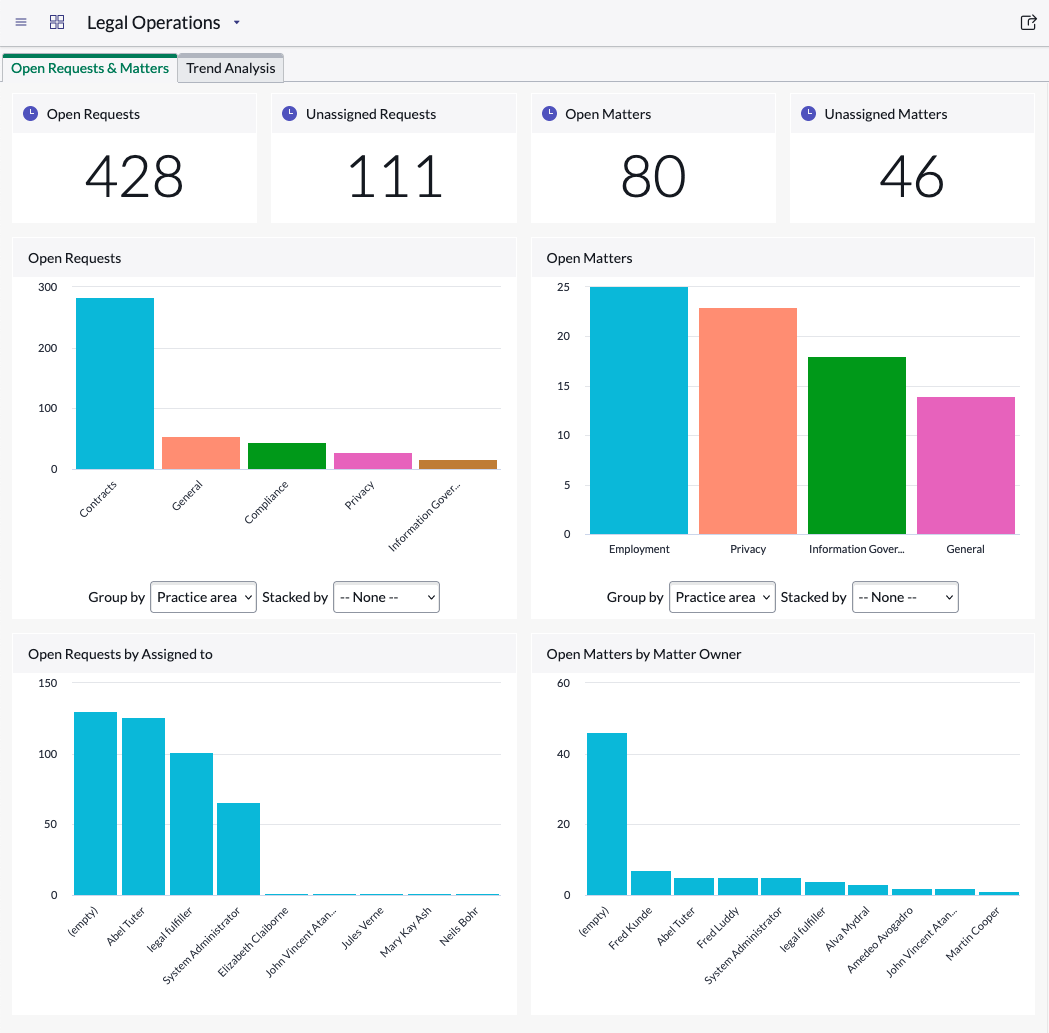The image size is (1049, 1033).
Task: Click the clock icon on Unassigned Matters card
Action: 808,114
